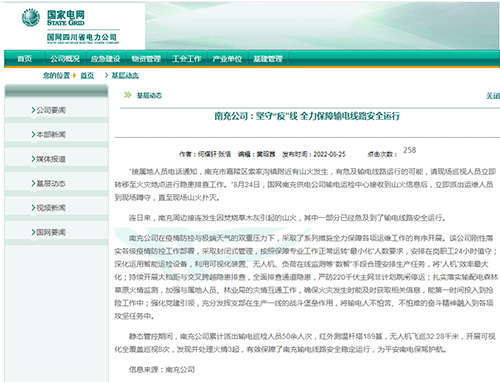The image size is (500, 382).
Task: Click the author text 作者：何耀轩 张语
Action: point(205,154)
